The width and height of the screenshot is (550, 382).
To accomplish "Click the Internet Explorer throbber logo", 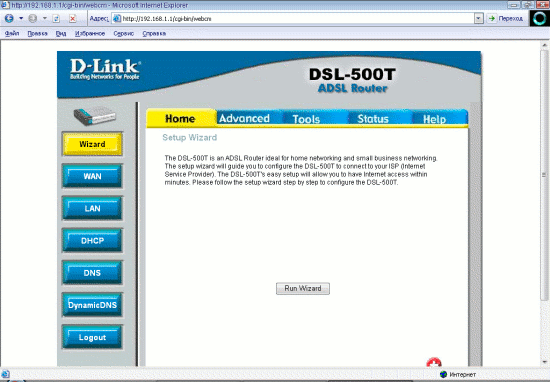I will click(x=539, y=18).
